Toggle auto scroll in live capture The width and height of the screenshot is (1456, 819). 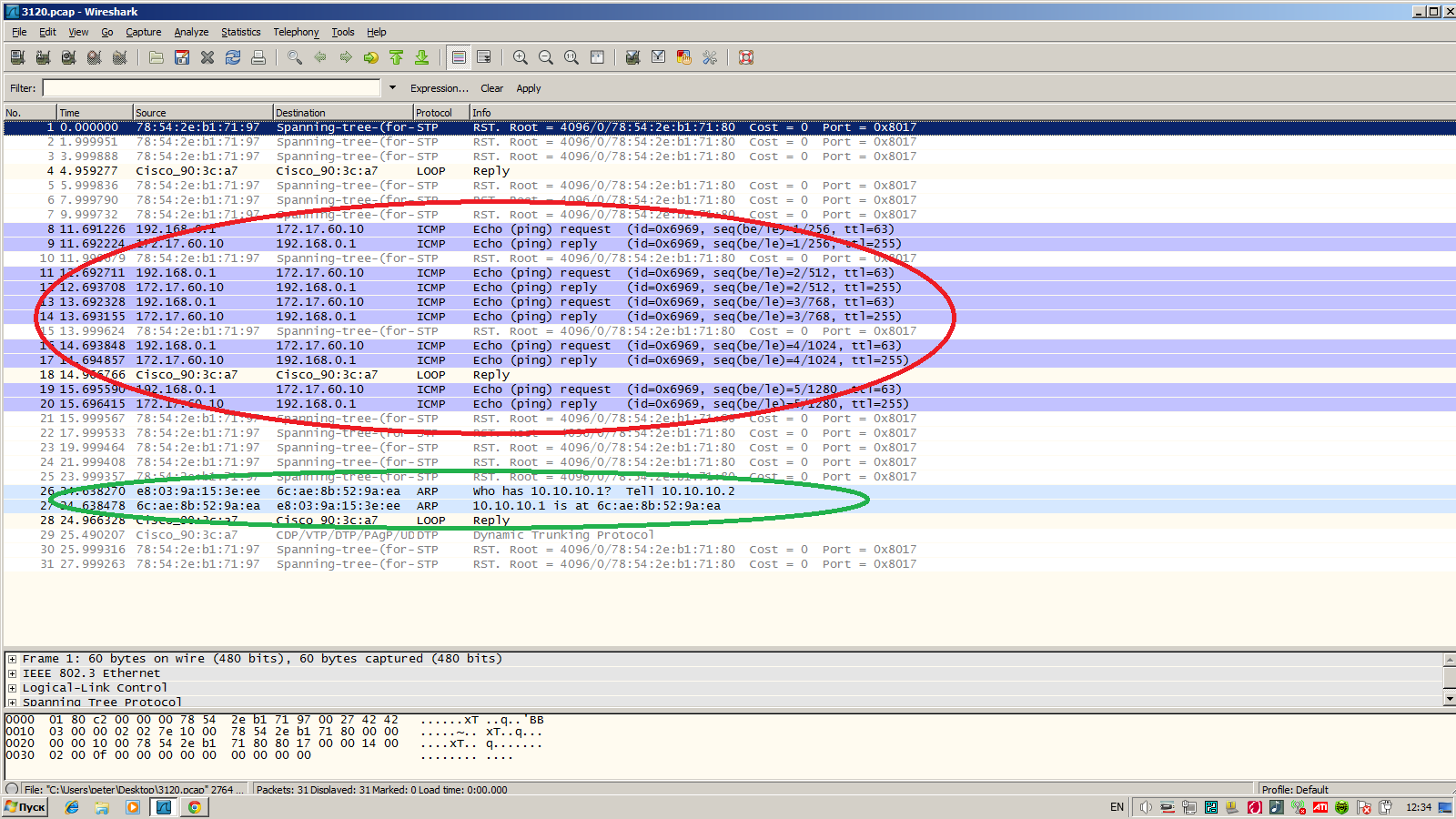(484, 57)
